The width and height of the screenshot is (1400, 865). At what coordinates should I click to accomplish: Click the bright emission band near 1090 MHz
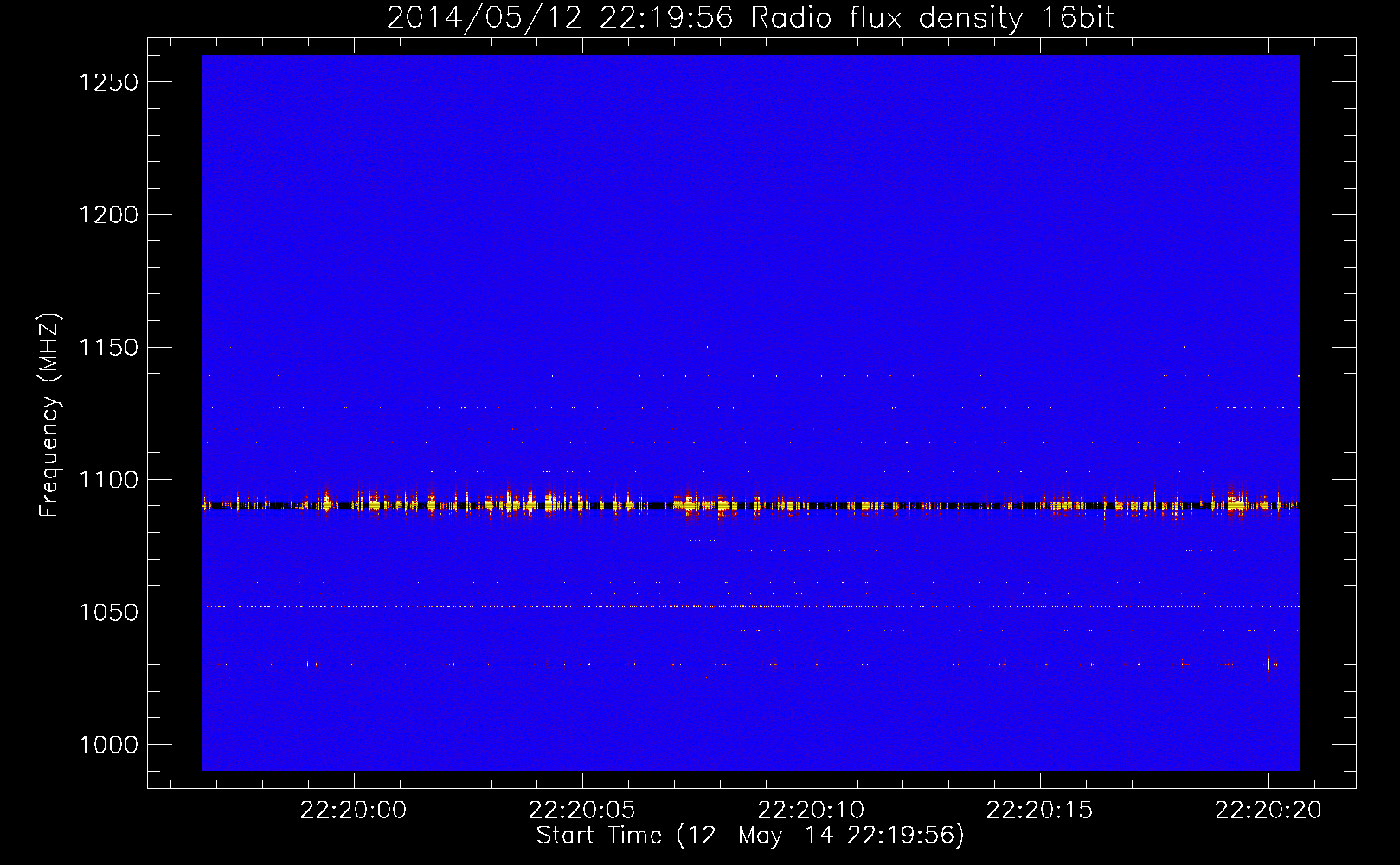click(x=750, y=504)
